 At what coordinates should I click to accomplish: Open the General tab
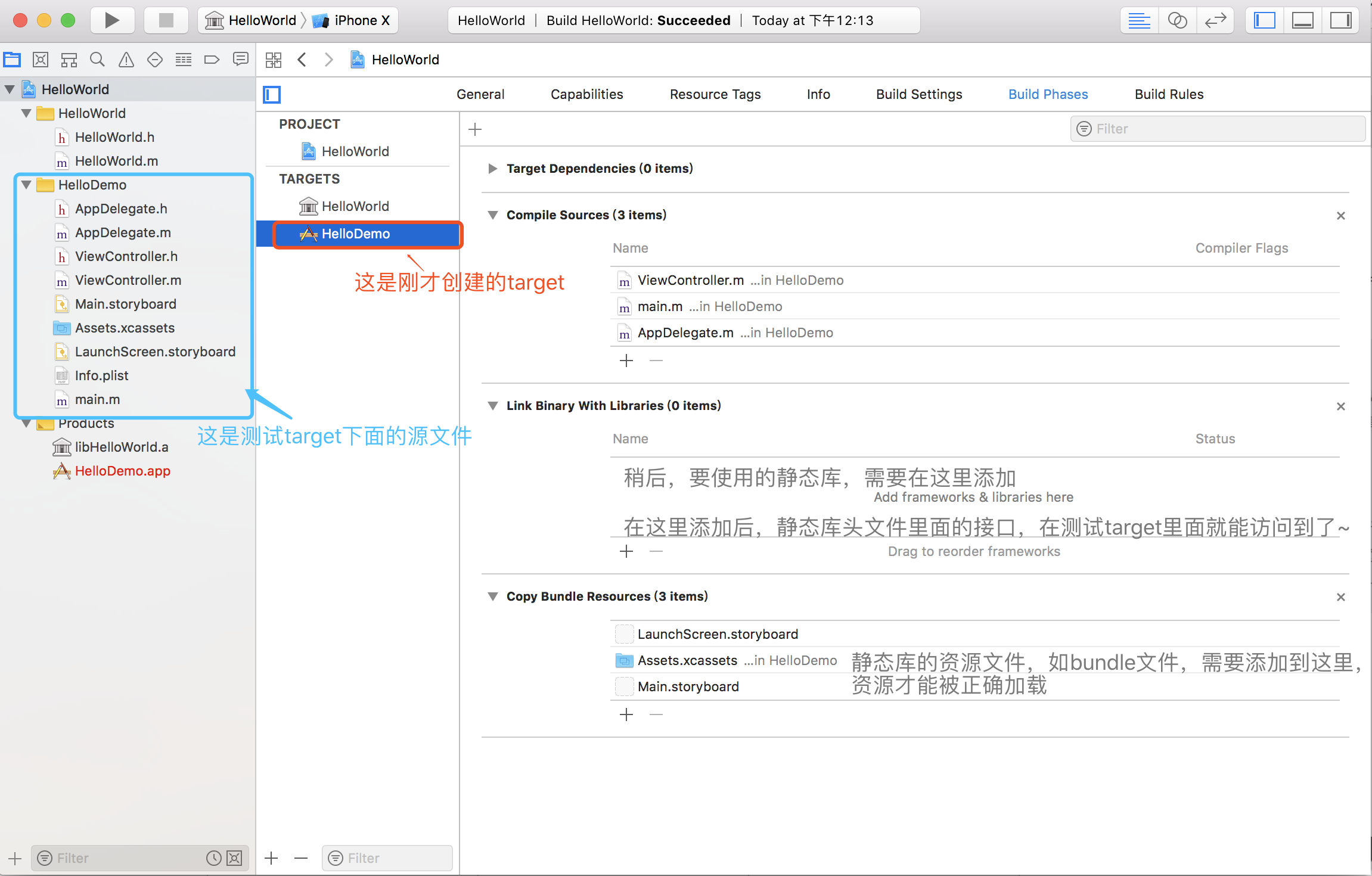click(480, 94)
